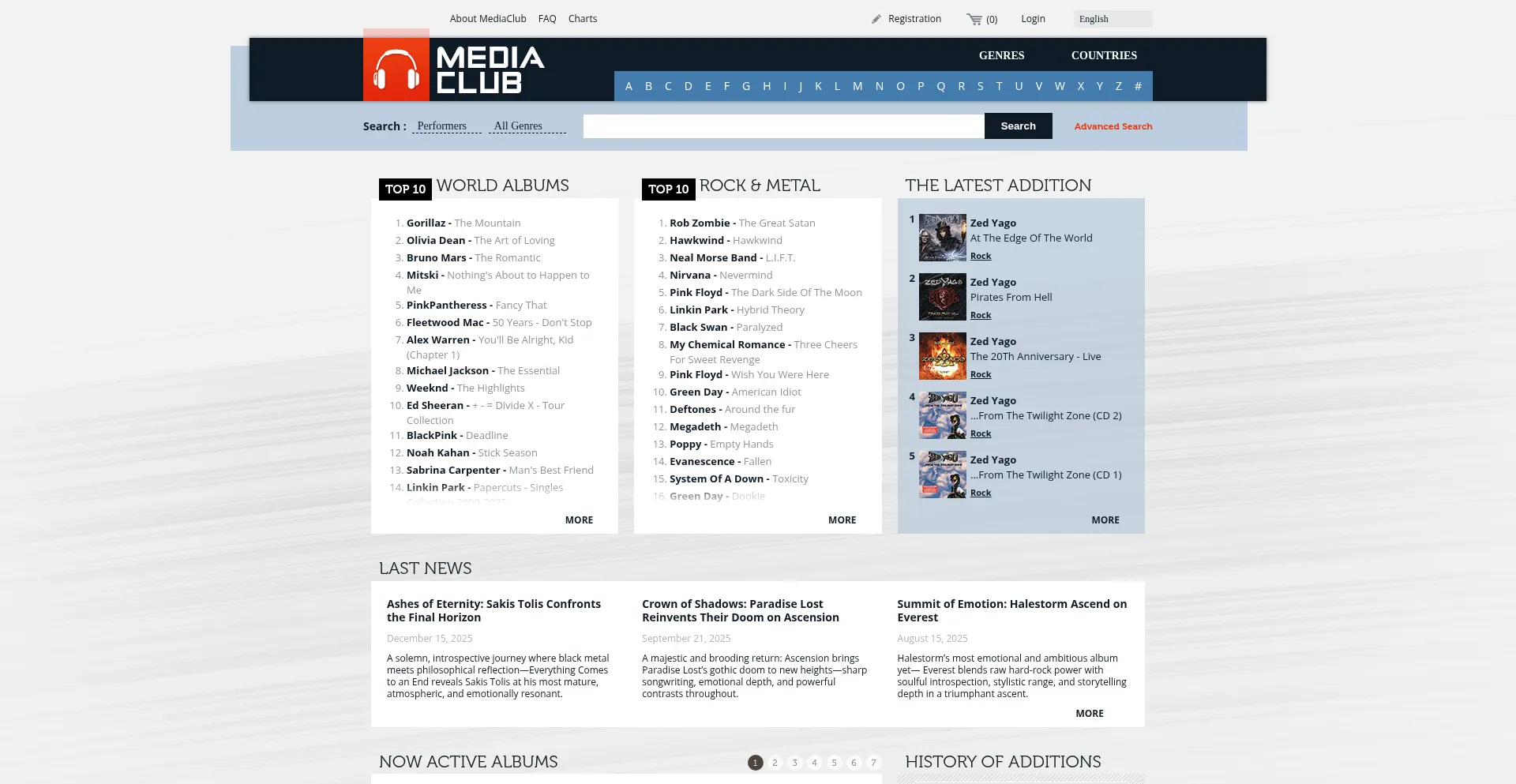This screenshot has height=784, width=1516.
Task: Go to page 3 of Now Active Albums
Action: (x=795, y=763)
